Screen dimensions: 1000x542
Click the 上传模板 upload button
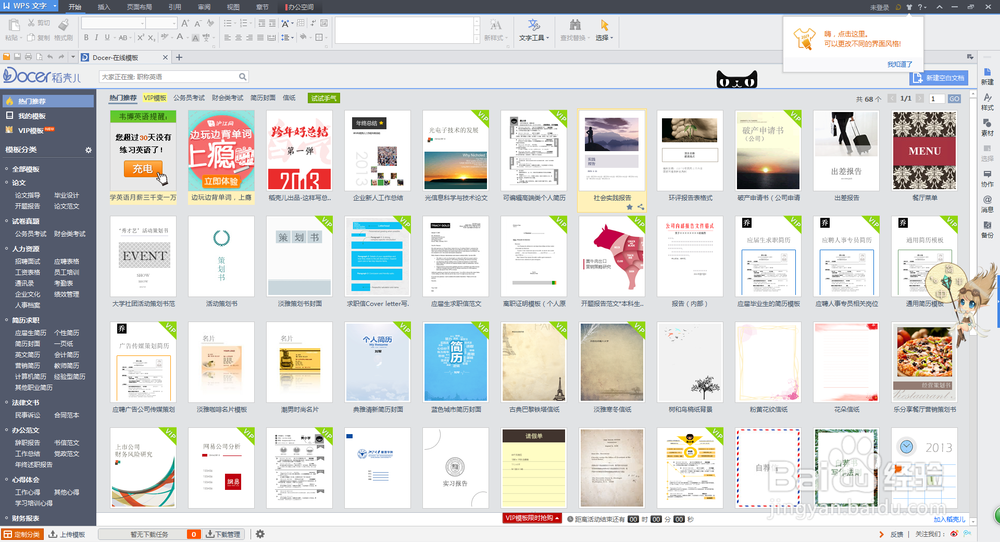(67, 534)
